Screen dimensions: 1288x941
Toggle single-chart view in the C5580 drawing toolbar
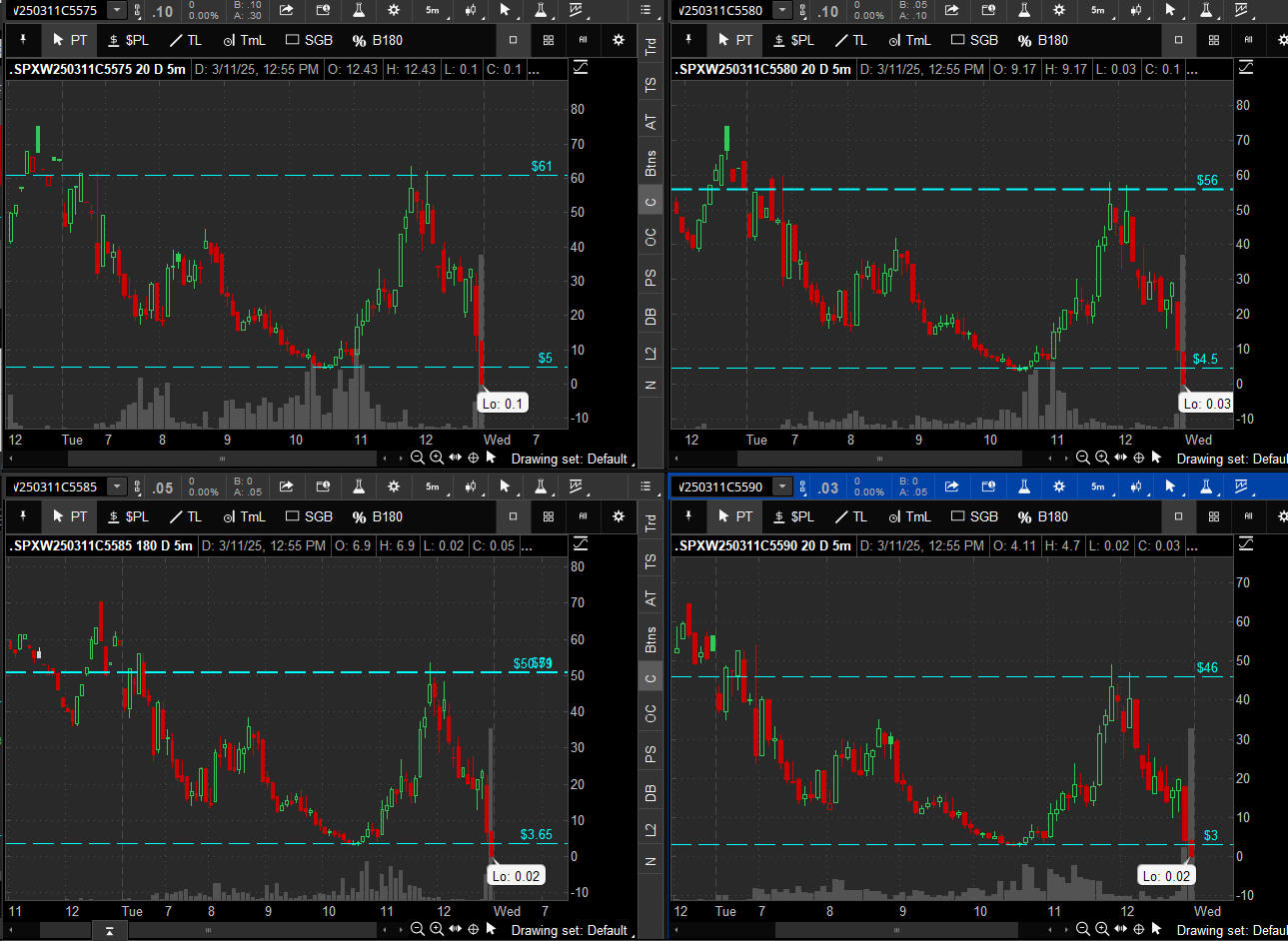point(1178,40)
